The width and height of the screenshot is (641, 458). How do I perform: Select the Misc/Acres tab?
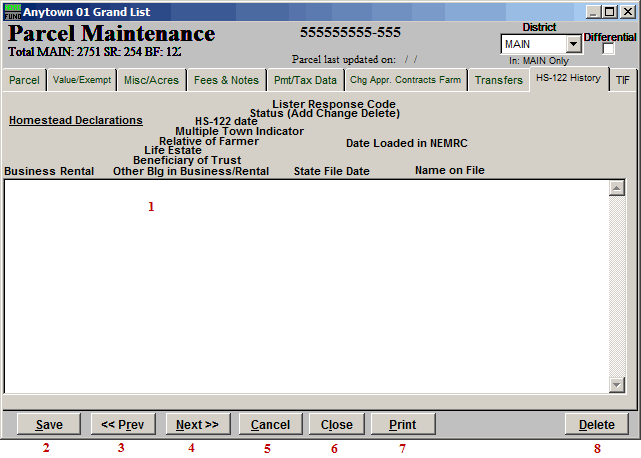[x=151, y=80]
